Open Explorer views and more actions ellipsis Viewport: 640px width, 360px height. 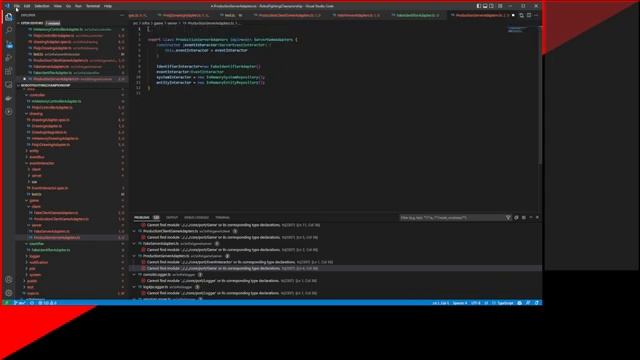[122, 15]
